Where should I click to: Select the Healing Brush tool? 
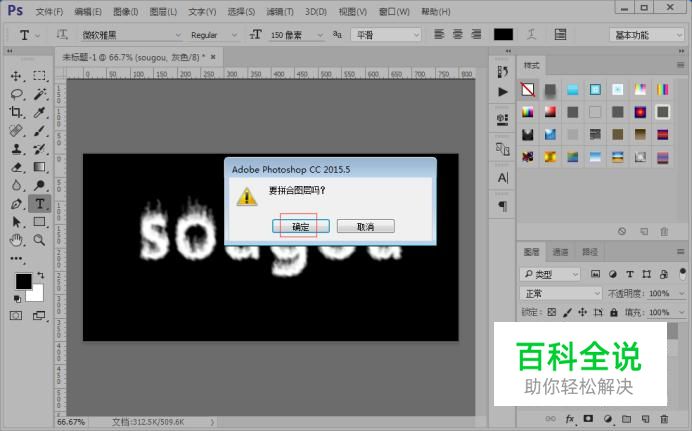[16, 131]
